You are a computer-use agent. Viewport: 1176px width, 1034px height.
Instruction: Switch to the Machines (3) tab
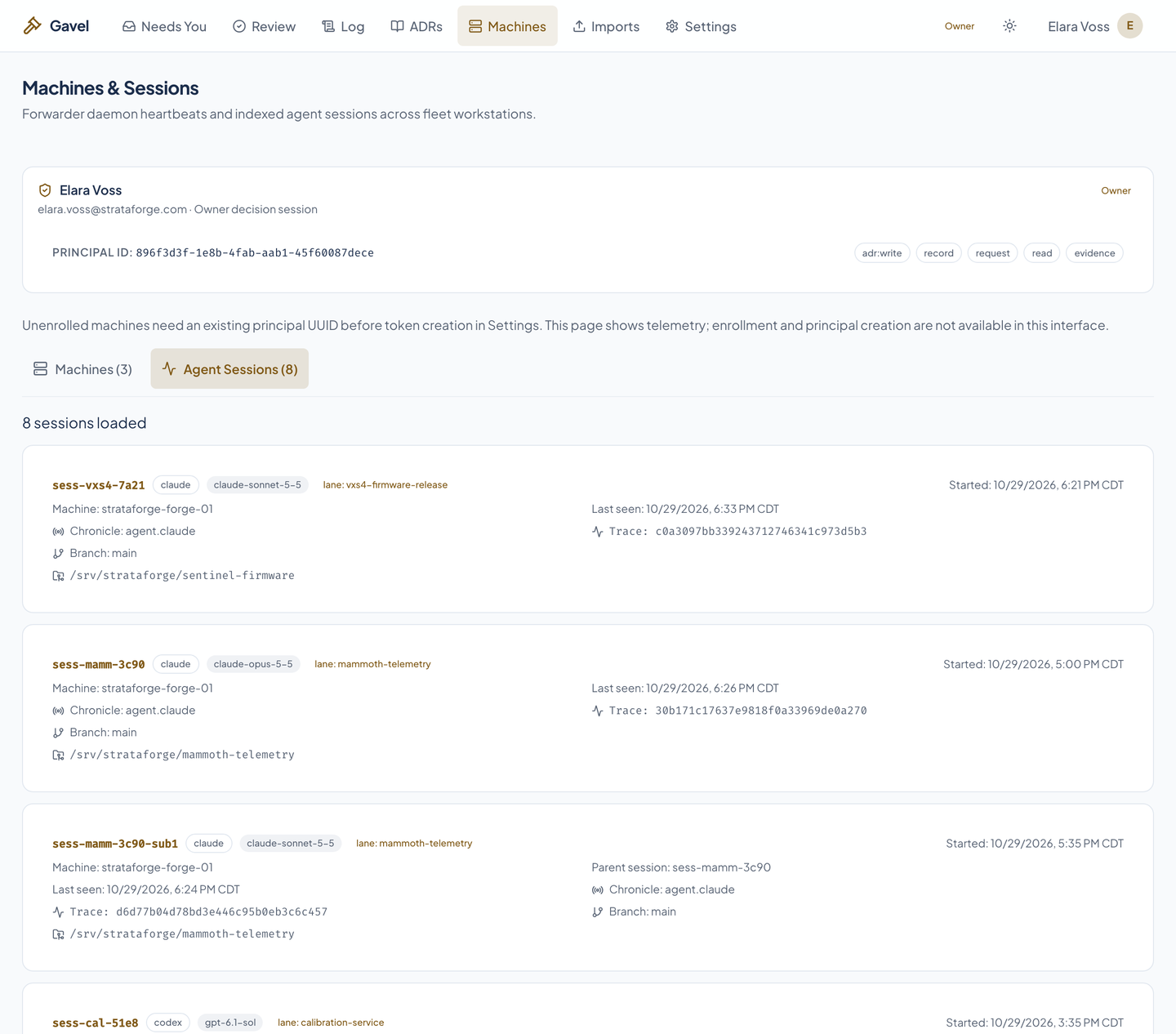click(82, 369)
